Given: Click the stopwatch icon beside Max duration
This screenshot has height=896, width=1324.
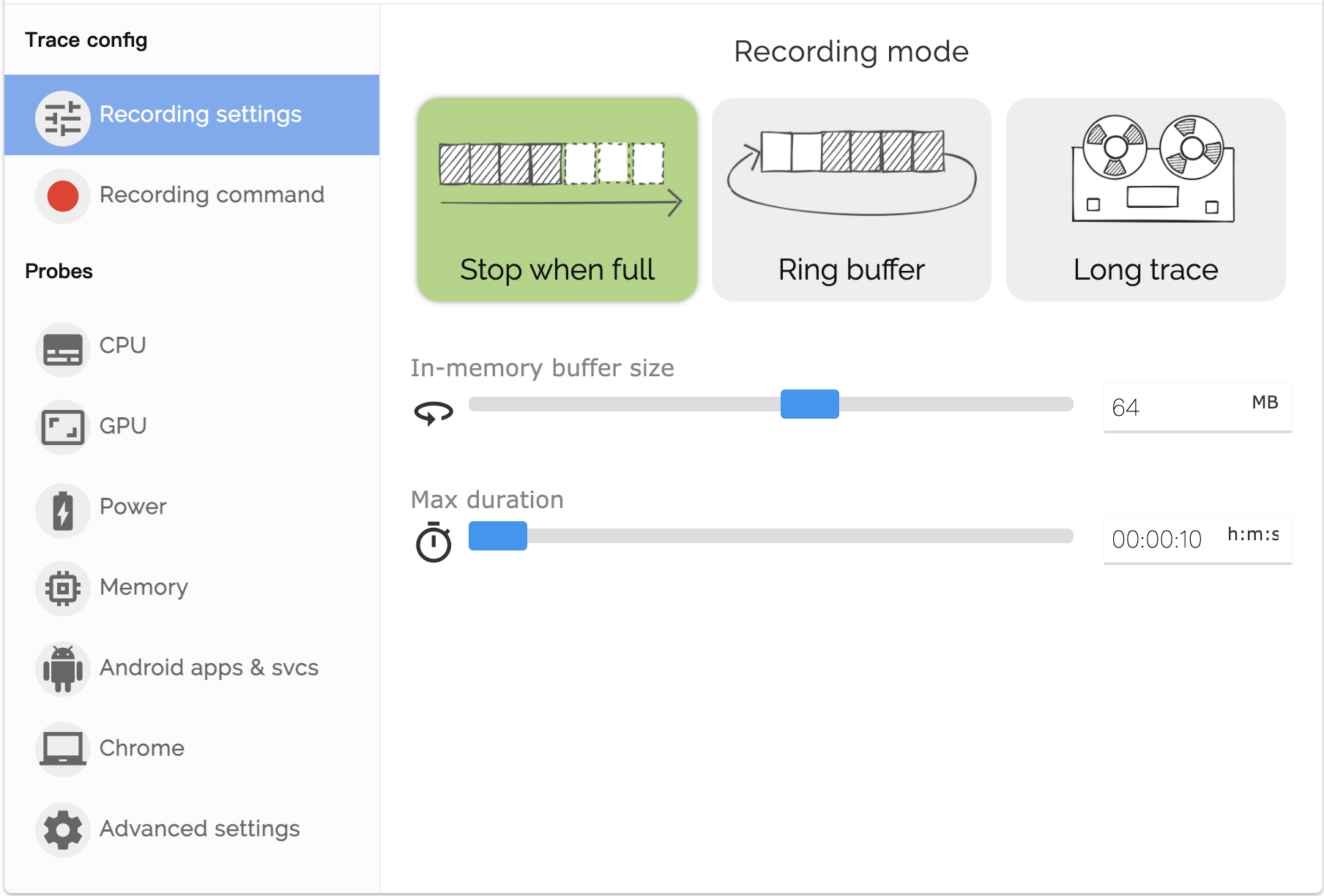Looking at the screenshot, I should pyautogui.click(x=434, y=542).
